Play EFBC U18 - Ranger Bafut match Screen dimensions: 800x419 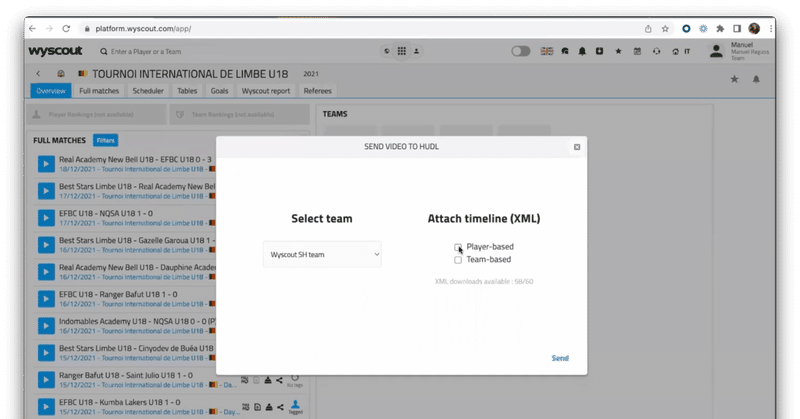(46, 299)
